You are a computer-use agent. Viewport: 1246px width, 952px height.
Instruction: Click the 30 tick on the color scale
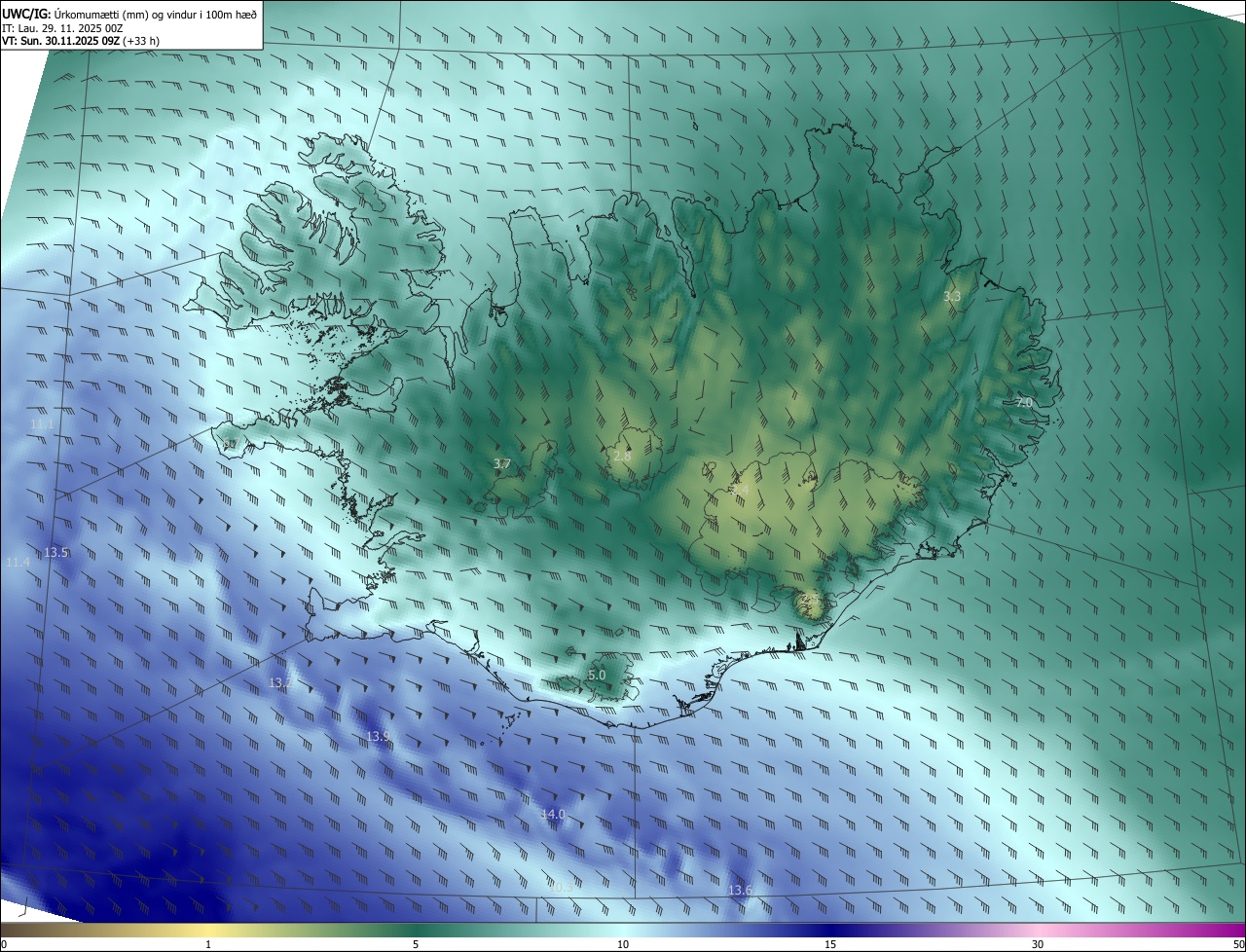click(x=1038, y=944)
